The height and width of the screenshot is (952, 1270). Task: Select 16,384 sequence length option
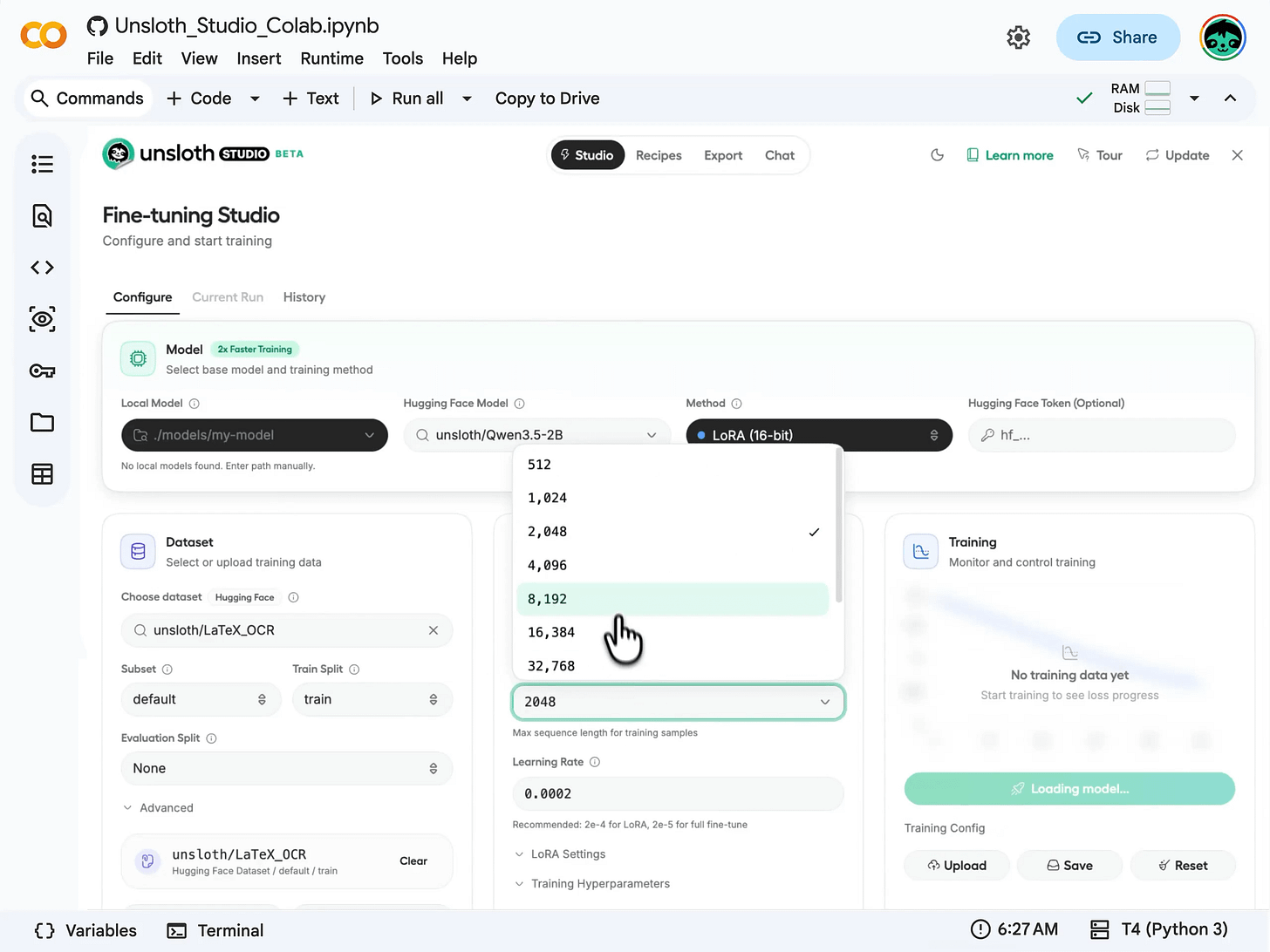pyautogui.click(x=673, y=633)
